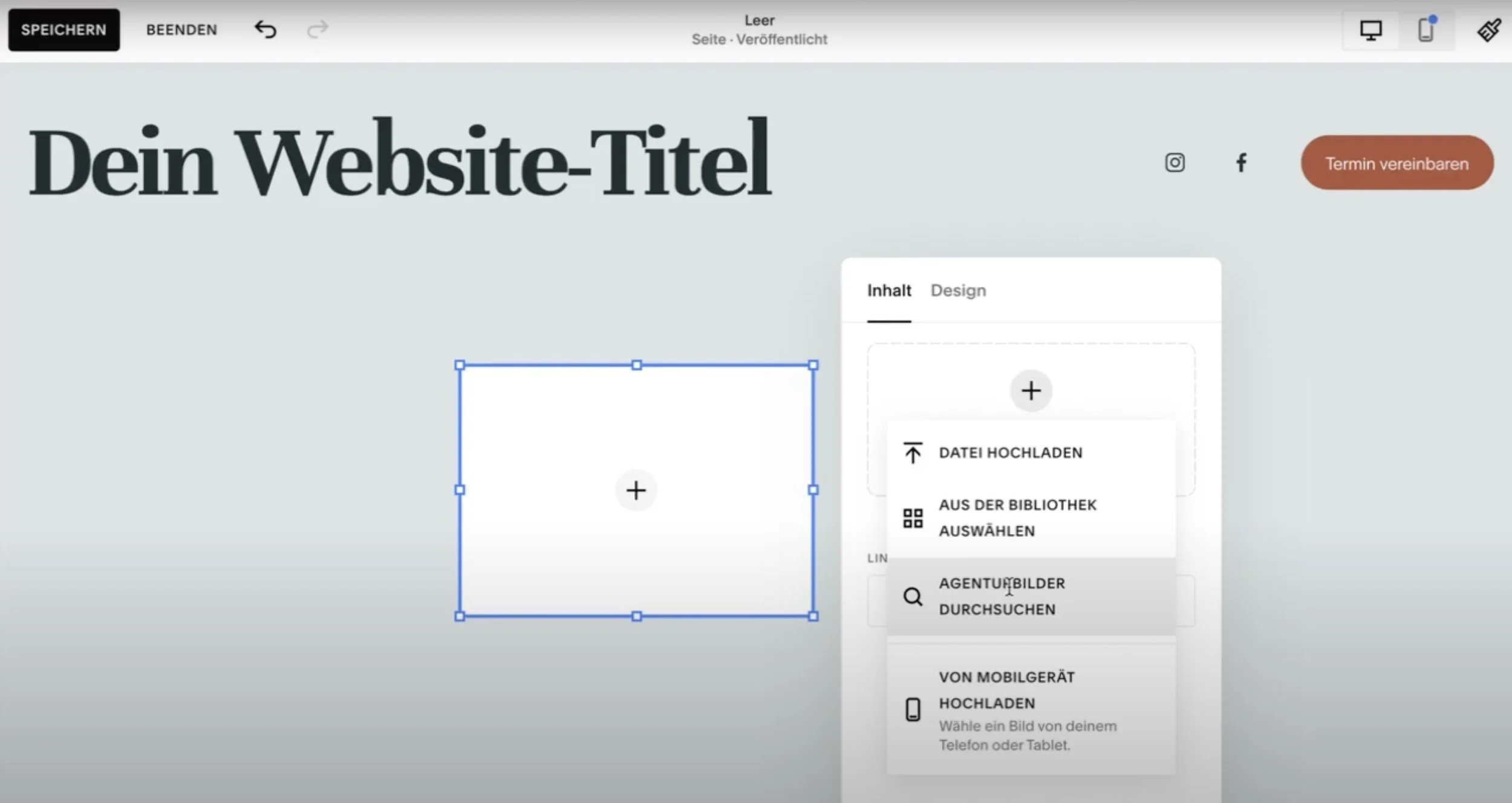Select Aus der Bibliothek auswählen

pos(1017,518)
